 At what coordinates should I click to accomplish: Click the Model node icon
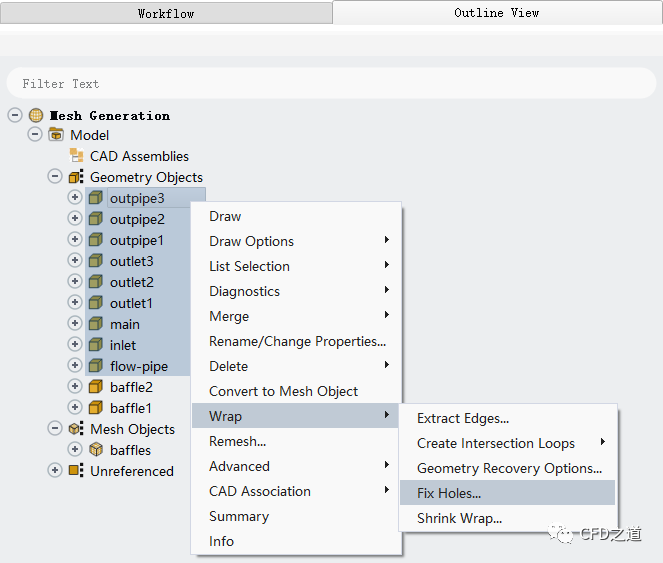56,135
